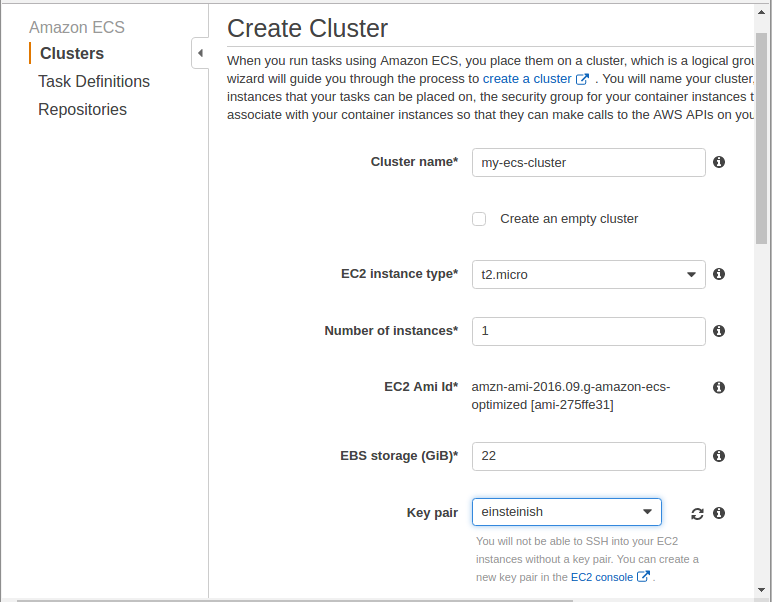Click Amazon ECS sidebar heading

pyautogui.click(x=77, y=28)
